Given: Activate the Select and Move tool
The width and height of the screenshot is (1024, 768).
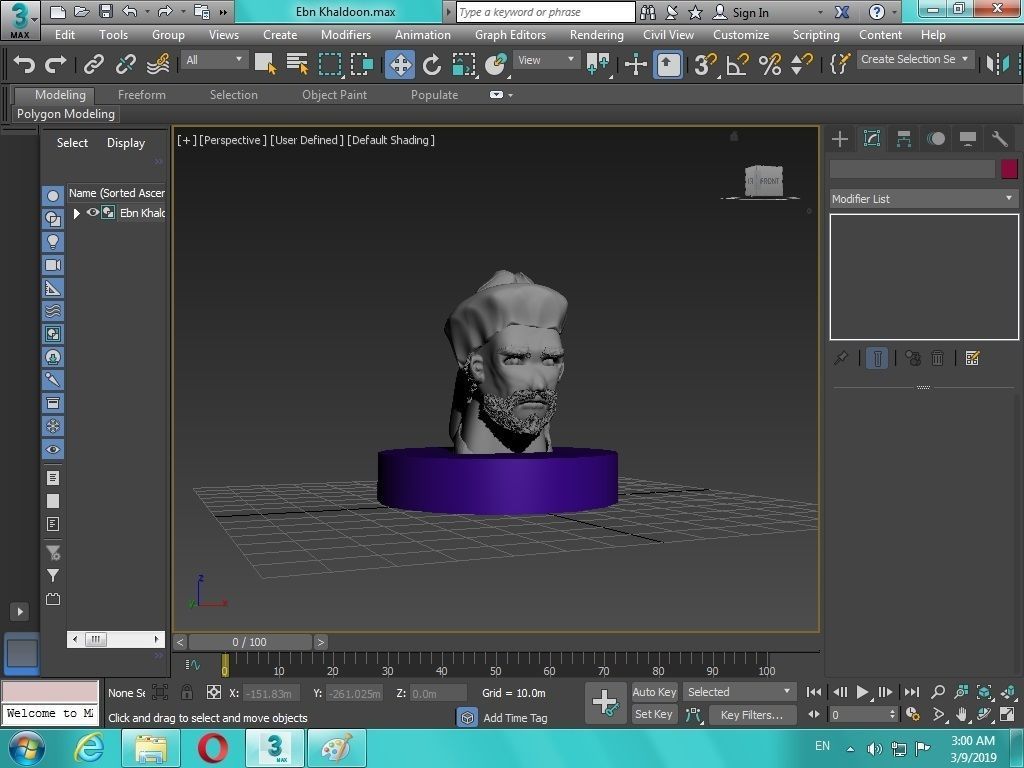Looking at the screenshot, I should (x=400, y=64).
